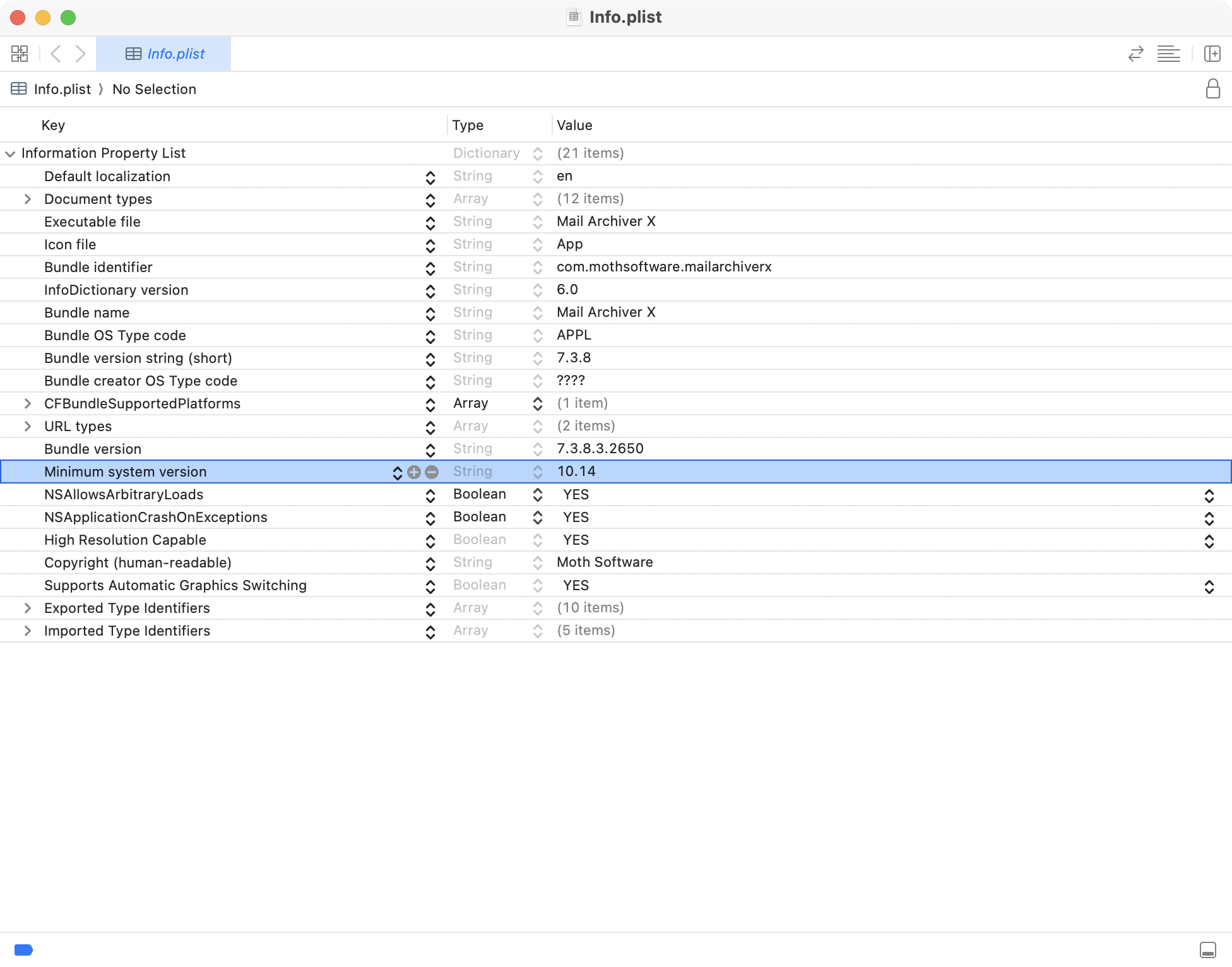This screenshot has height=967, width=1232.
Task: Select InfoDictionary version row
Action: tap(616, 290)
